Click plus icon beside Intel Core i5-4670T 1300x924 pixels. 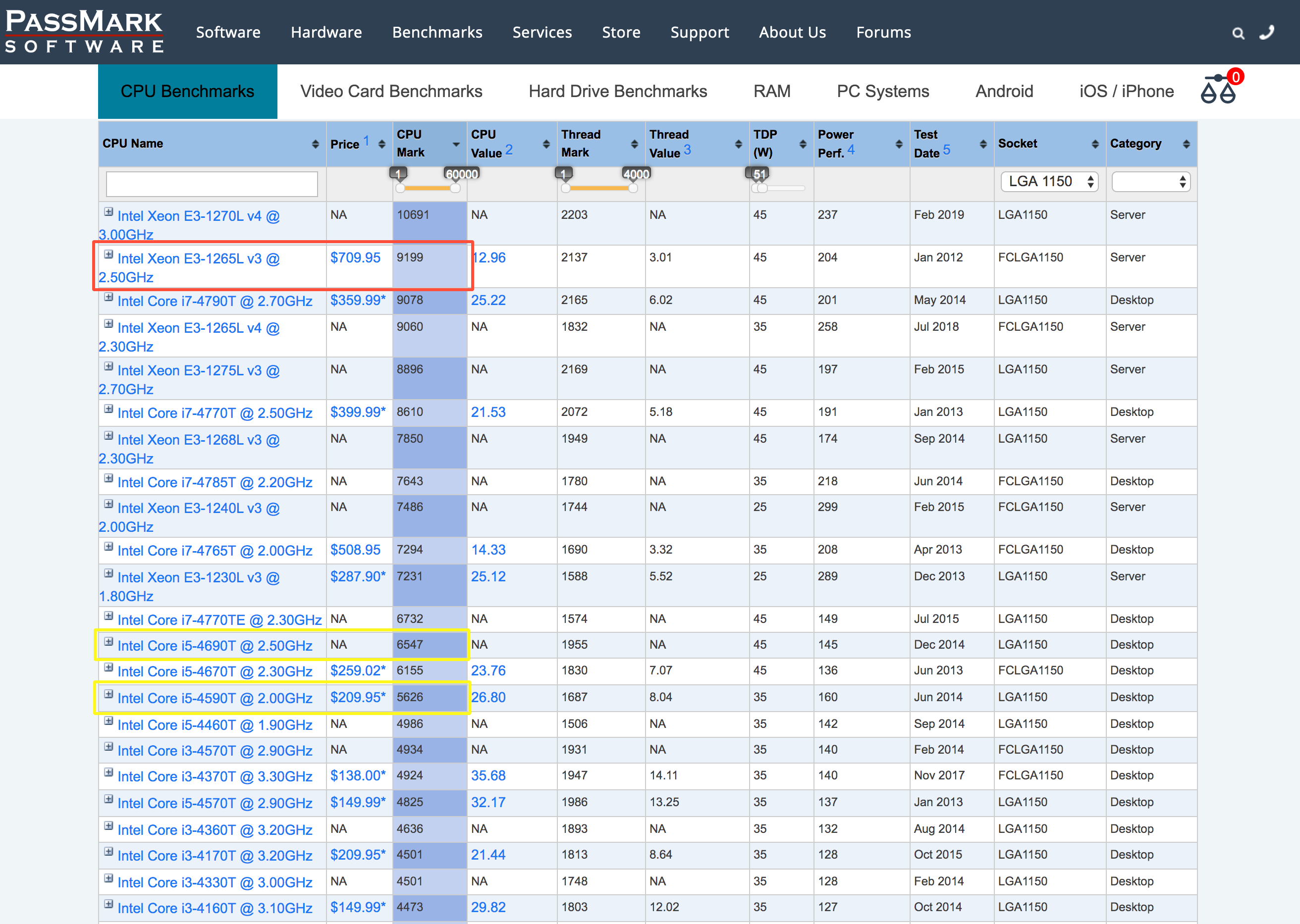point(108,667)
